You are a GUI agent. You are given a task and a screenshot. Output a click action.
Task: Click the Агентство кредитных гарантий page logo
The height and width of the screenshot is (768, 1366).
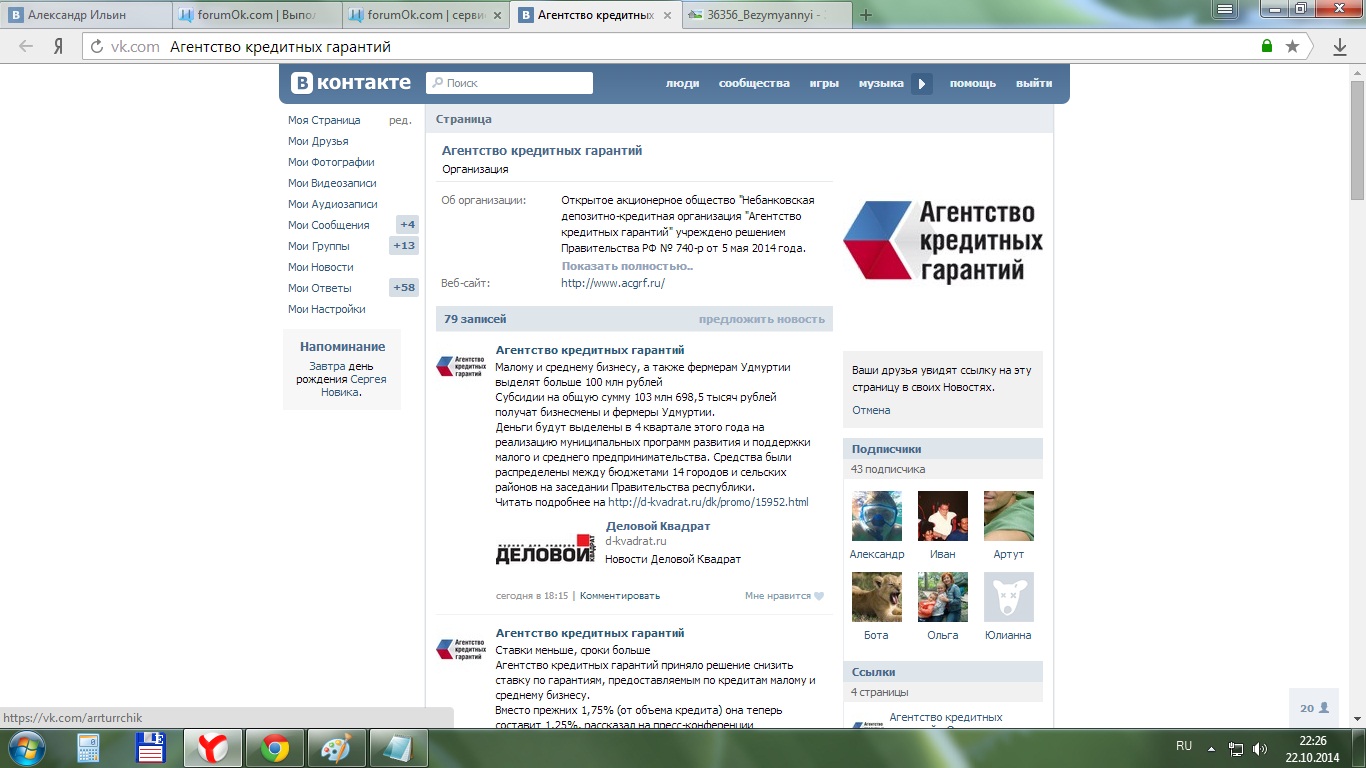943,241
